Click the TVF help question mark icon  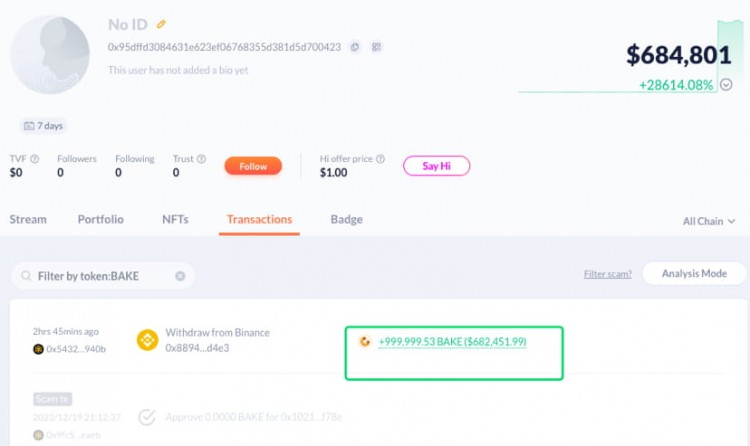35,159
